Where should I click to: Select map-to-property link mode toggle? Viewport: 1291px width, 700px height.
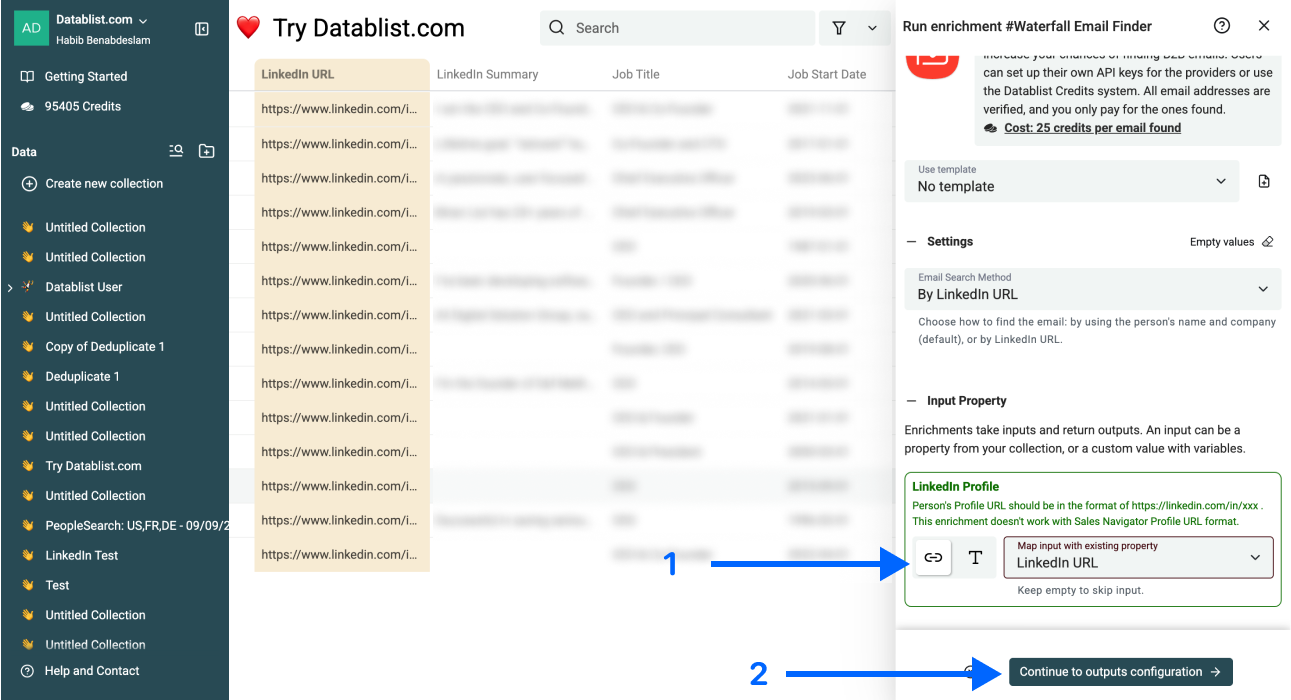coord(933,558)
